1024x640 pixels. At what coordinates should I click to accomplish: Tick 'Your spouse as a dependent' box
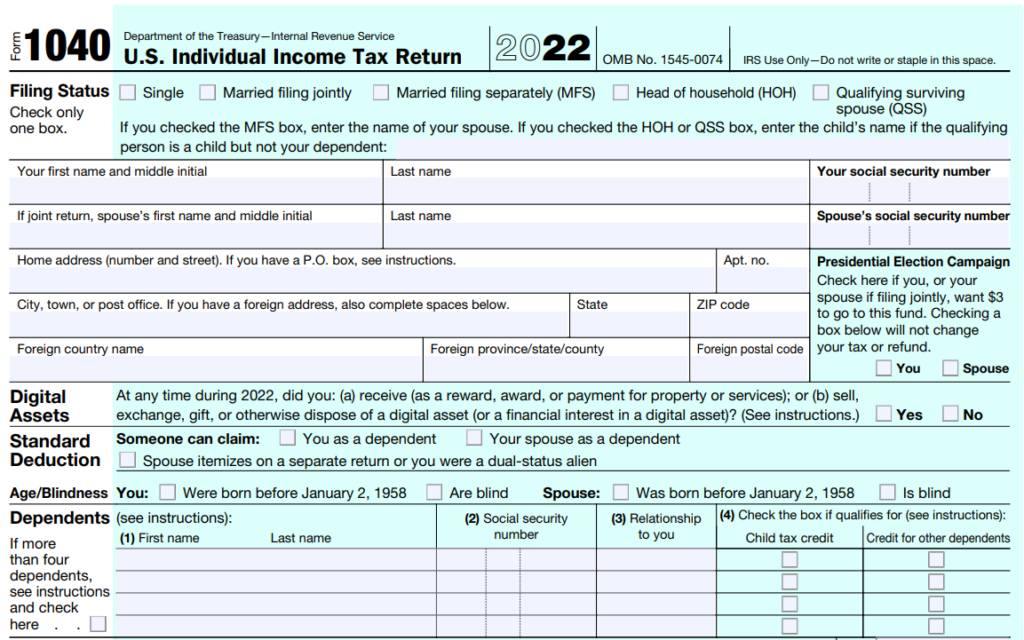(x=474, y=438)
